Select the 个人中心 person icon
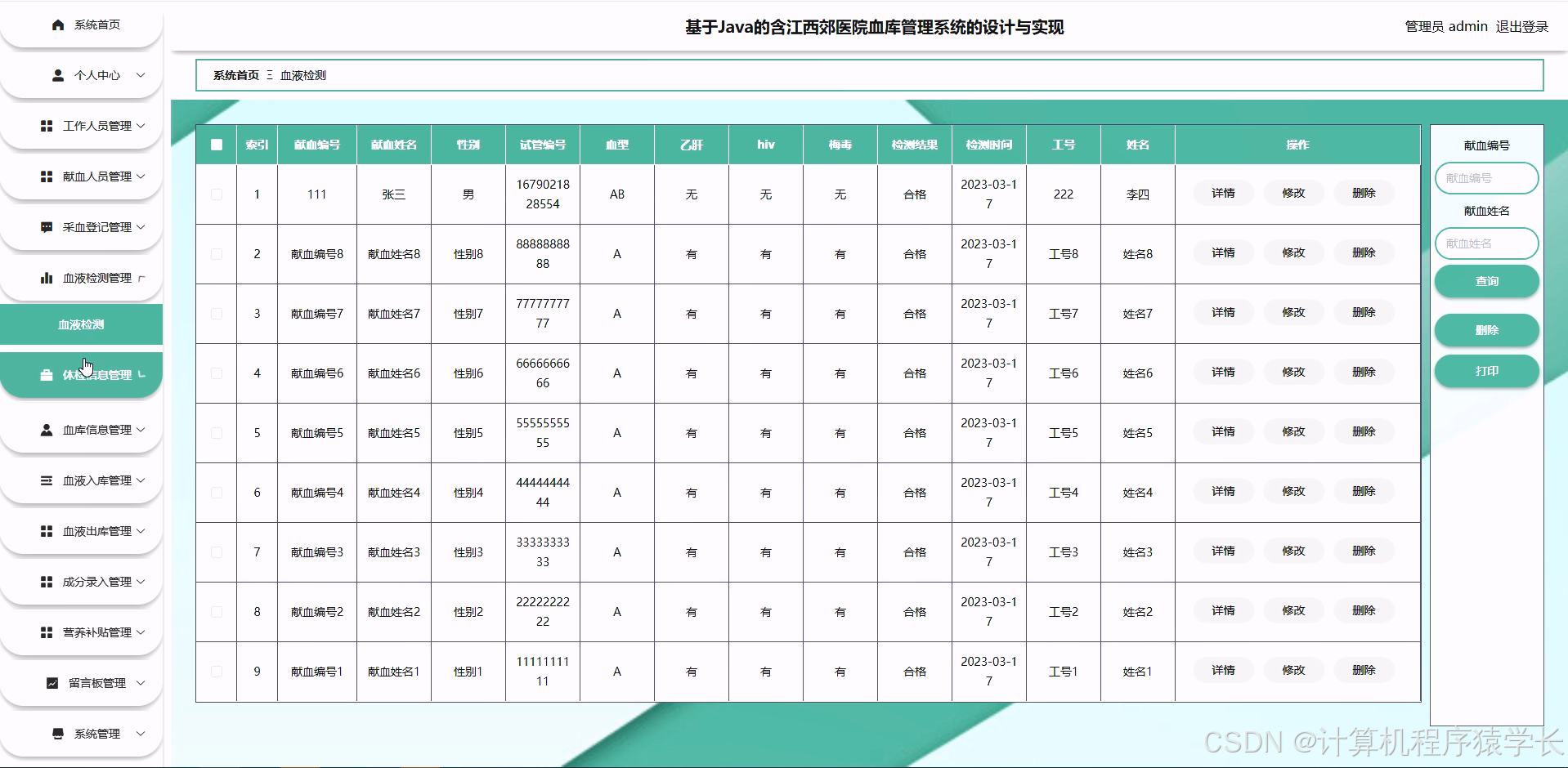 coord(57,75)
